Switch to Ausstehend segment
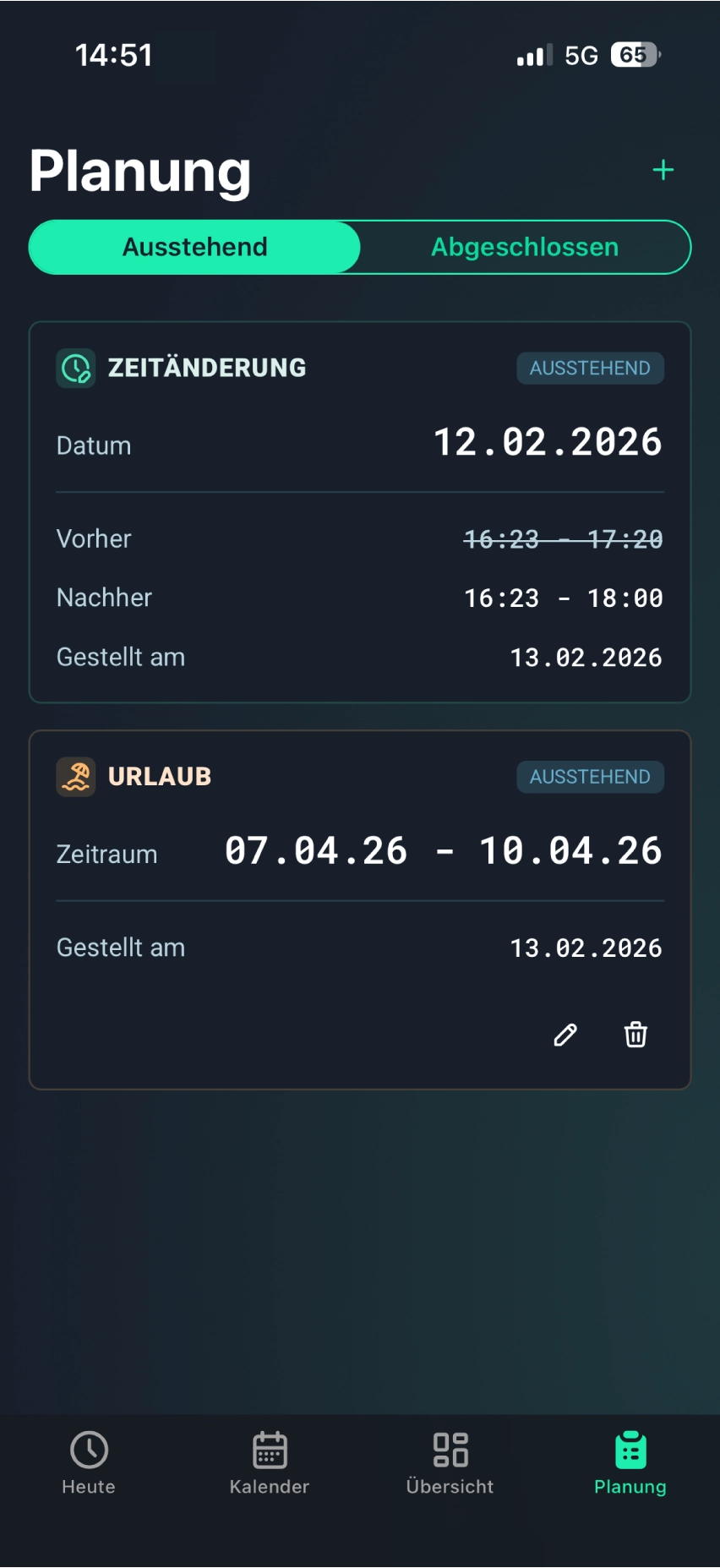The image size is (720, 1568). (195, 247)
